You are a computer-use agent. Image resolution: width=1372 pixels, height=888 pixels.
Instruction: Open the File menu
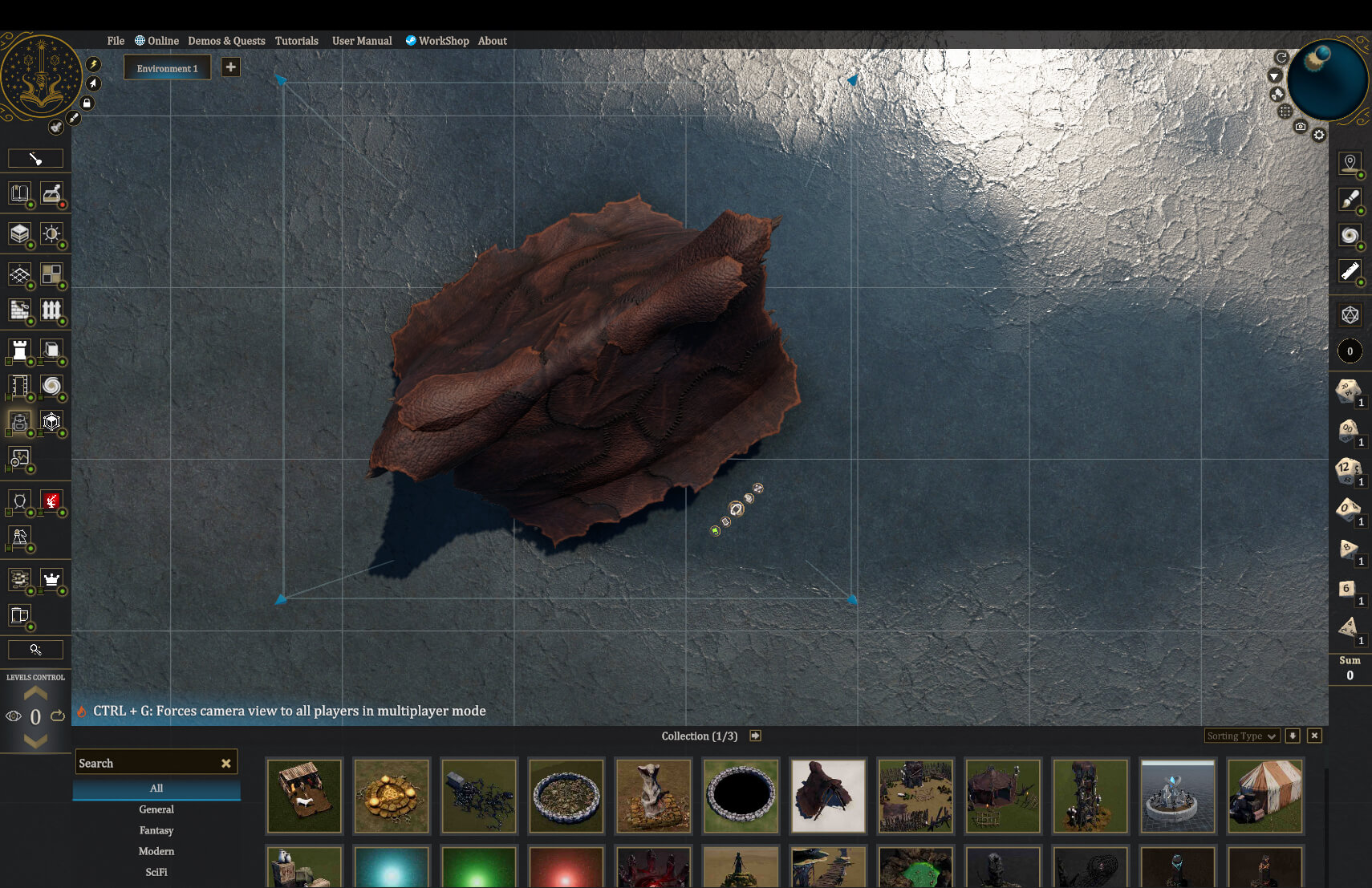[116, 41]
